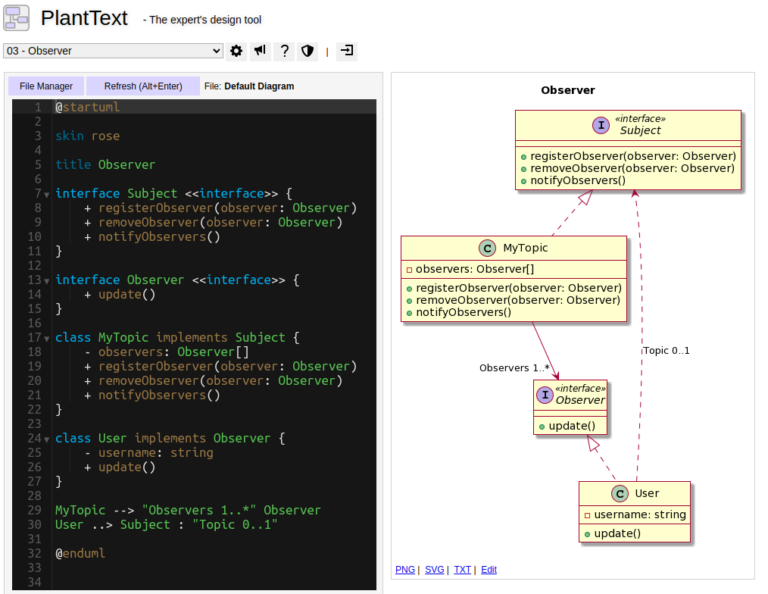This screenshot has width=768, height=594.
Task: Click the 'Topic 0..1' label in diagram
Action: [x=666, y=351]
